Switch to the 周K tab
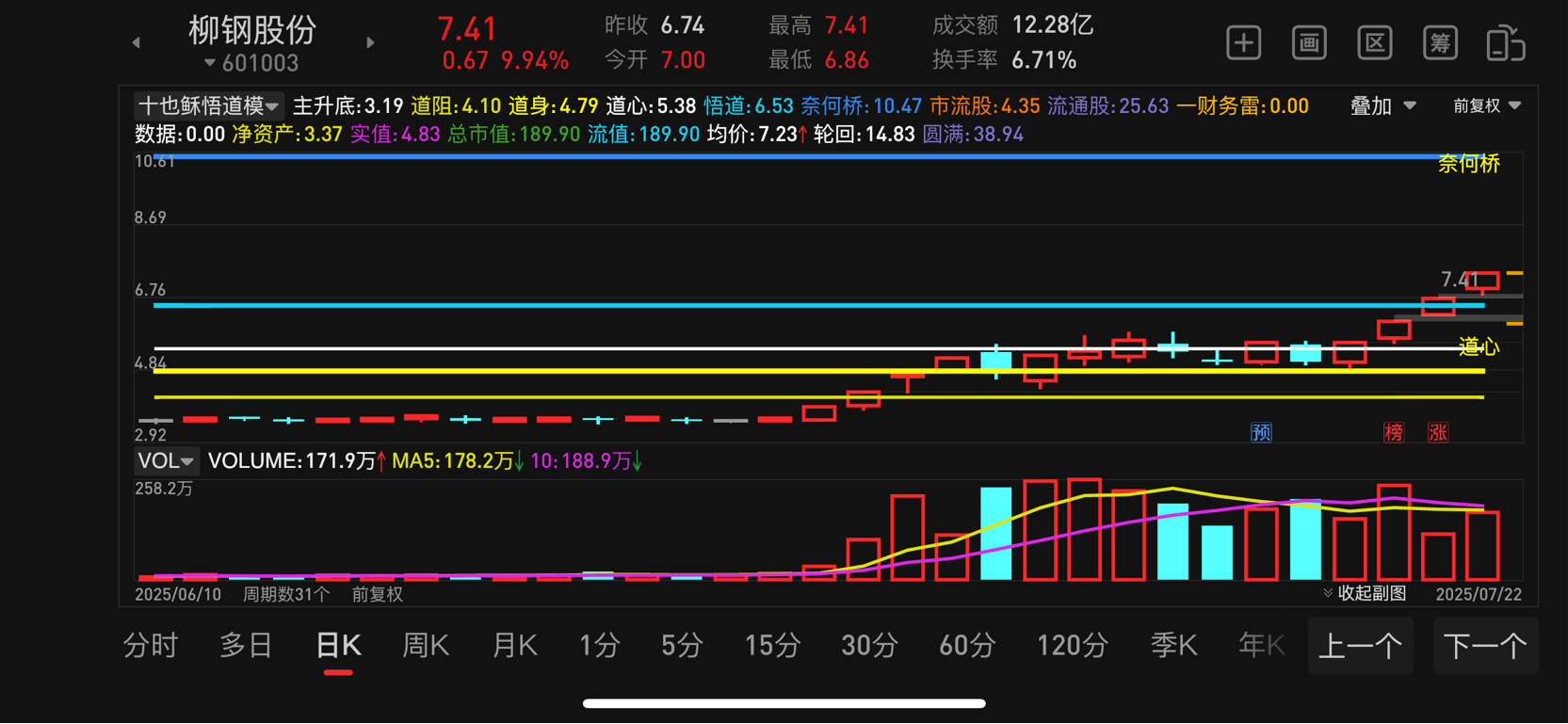 (x=426, y=646)
